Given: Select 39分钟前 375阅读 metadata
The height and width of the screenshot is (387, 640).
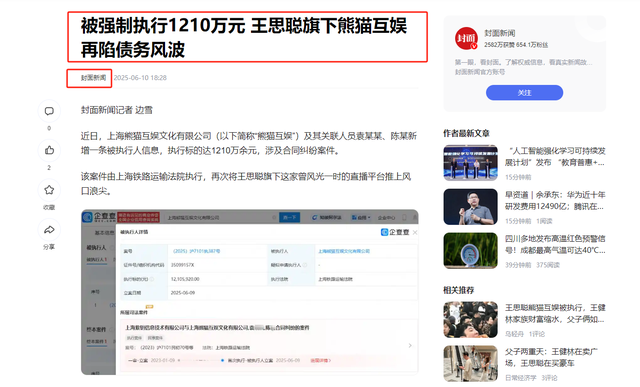Looking at the screenshot, I should [532, 265].
